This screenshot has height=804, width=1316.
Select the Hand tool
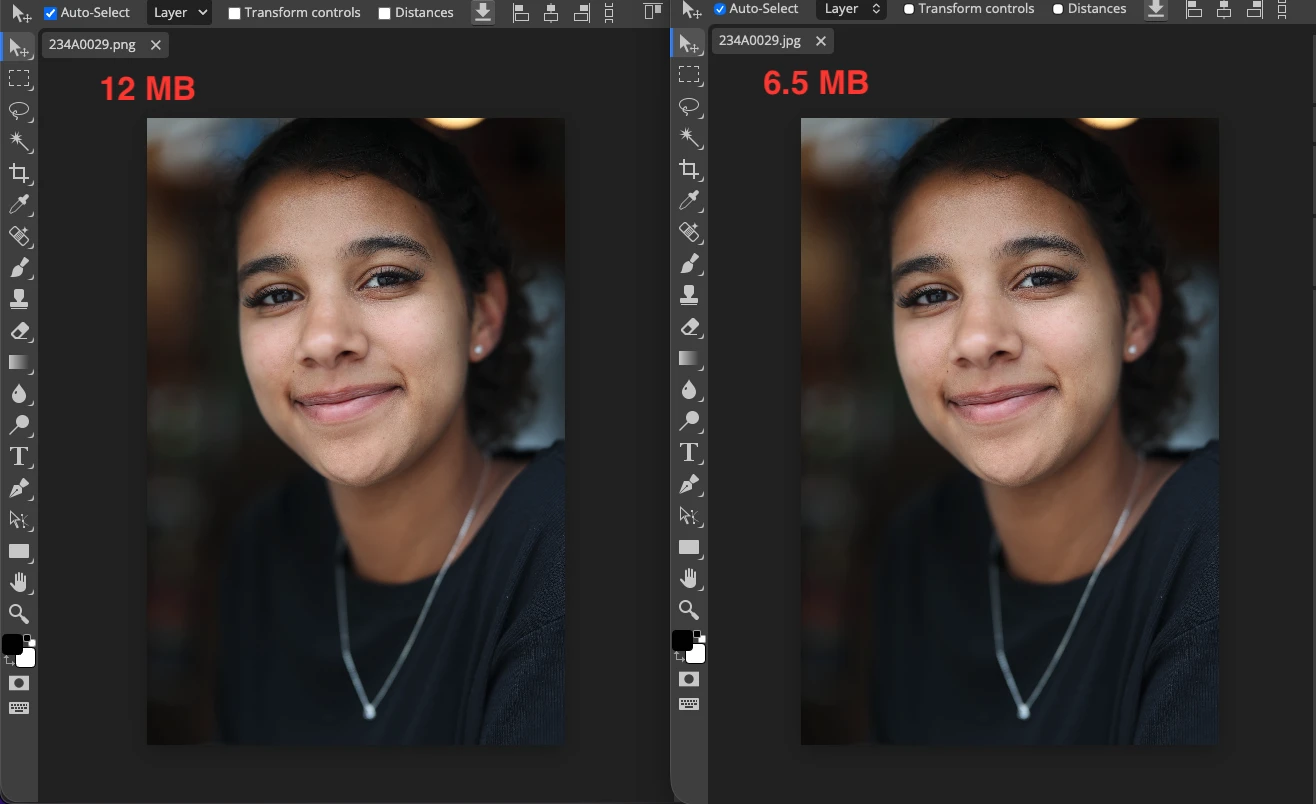coord(20,582)
